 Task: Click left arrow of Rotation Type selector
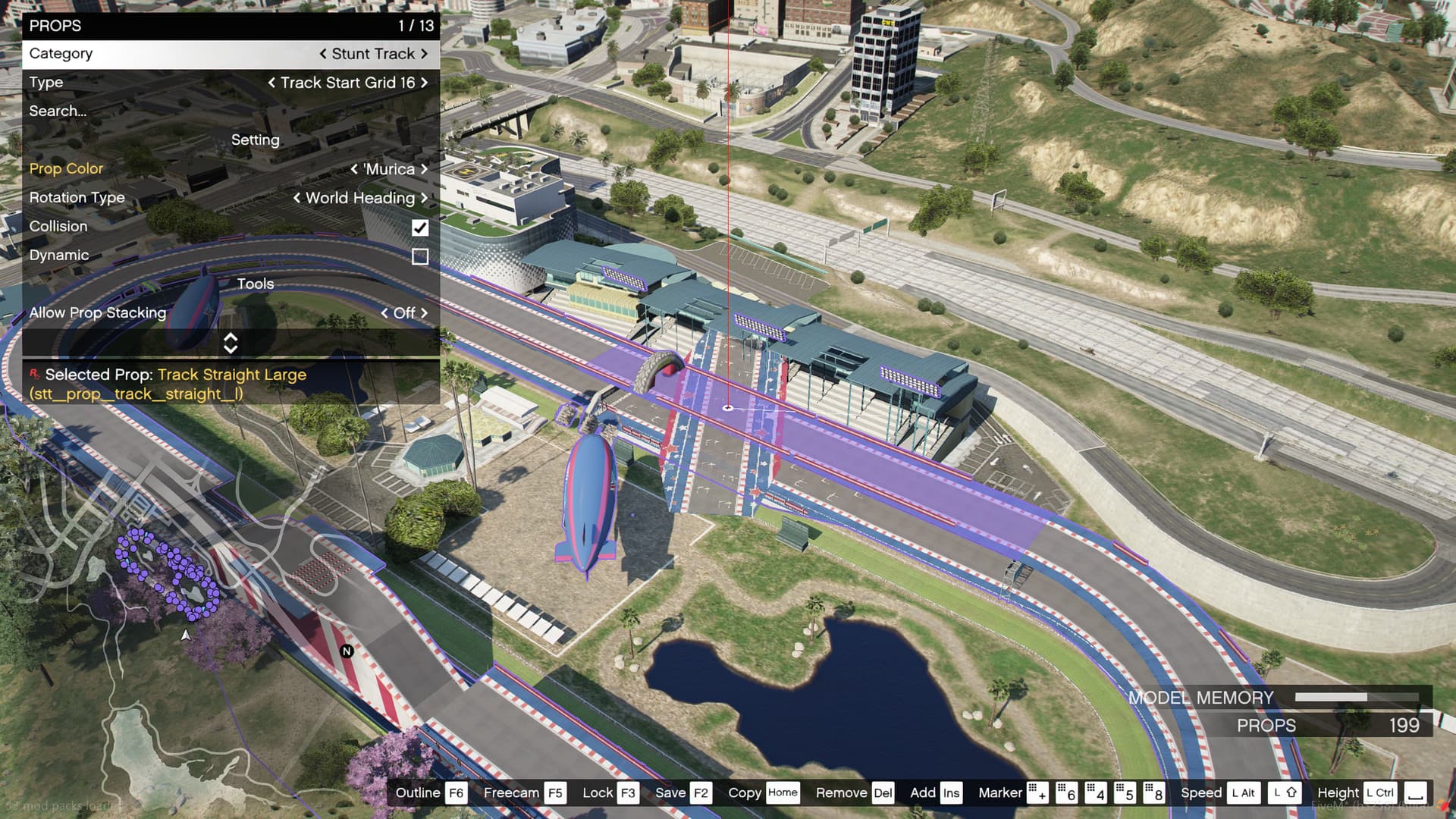(x=297, y=198)
